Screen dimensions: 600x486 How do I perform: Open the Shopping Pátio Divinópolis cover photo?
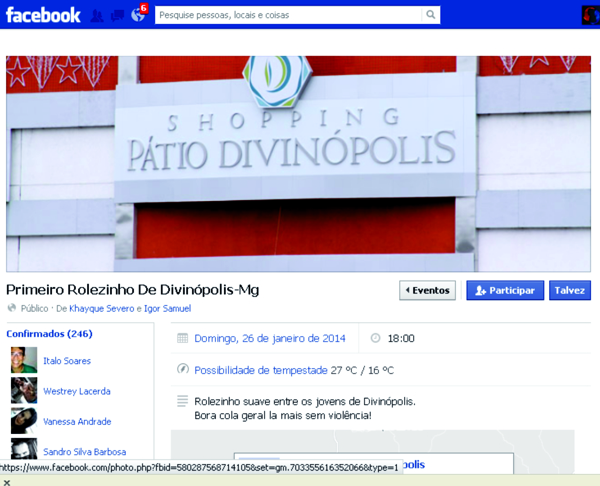coord(298,164)
